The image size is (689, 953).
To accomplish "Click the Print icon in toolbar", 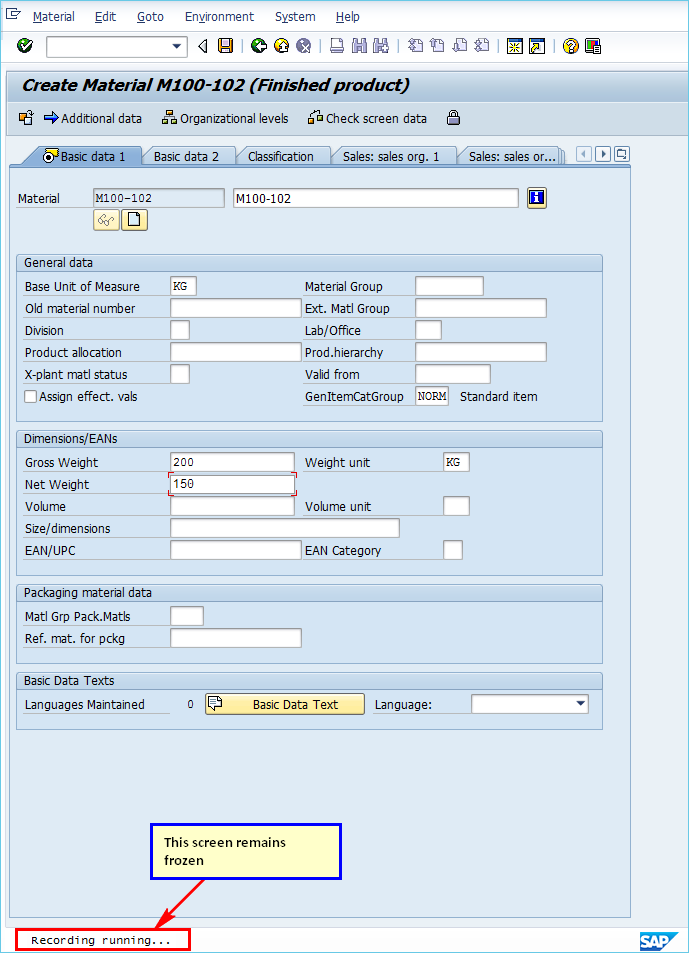I will click(337, 46).
